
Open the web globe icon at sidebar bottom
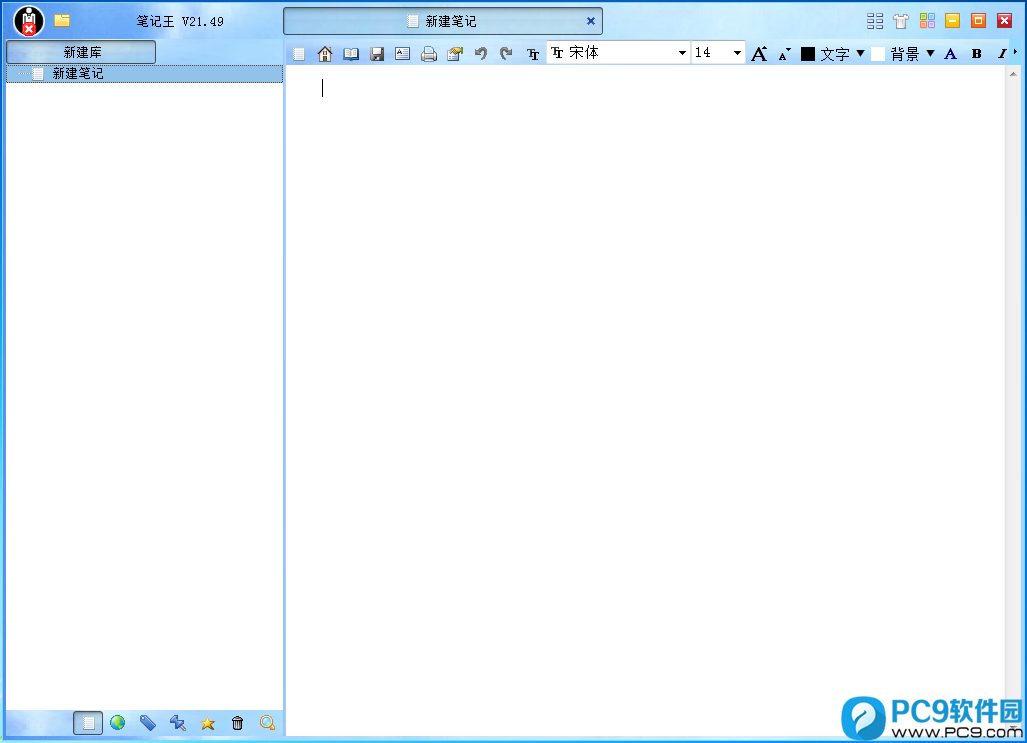[x=118, y=723]
